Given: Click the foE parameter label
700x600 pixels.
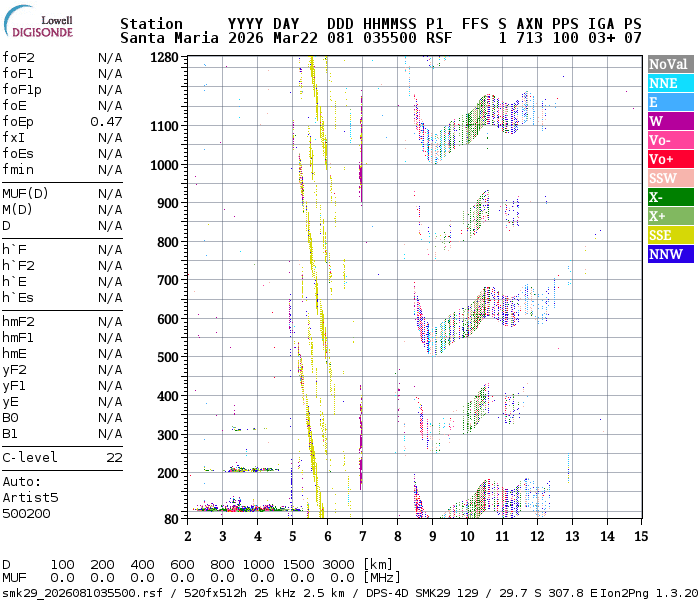Looking at the screenshot, I should (x=14, y=106).
